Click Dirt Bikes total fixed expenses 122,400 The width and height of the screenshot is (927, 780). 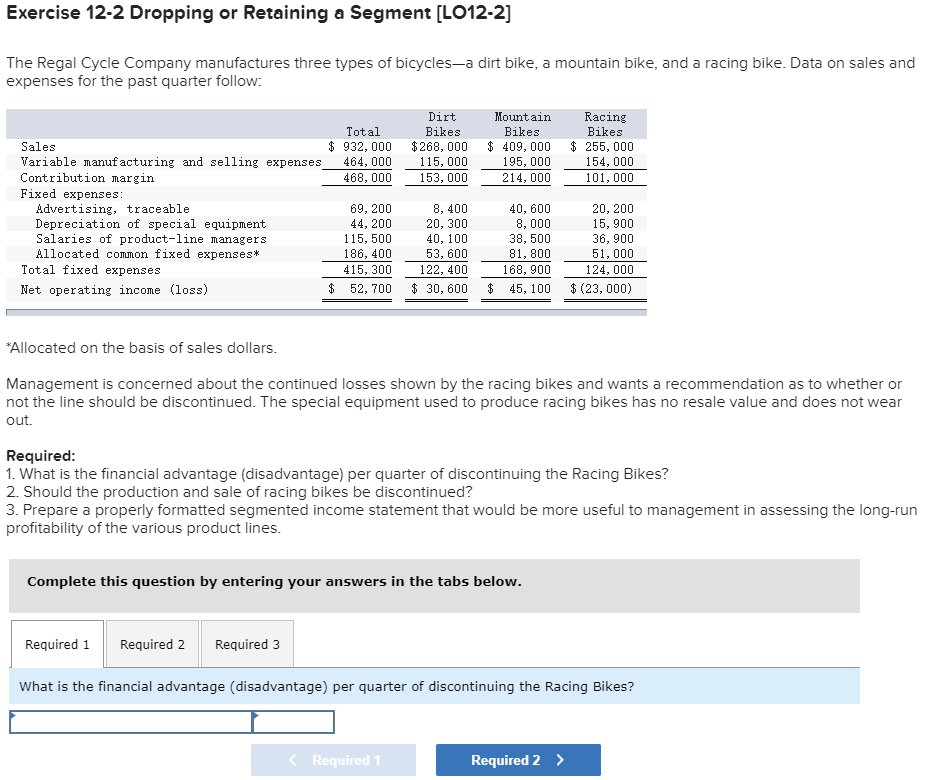[443, 270]
